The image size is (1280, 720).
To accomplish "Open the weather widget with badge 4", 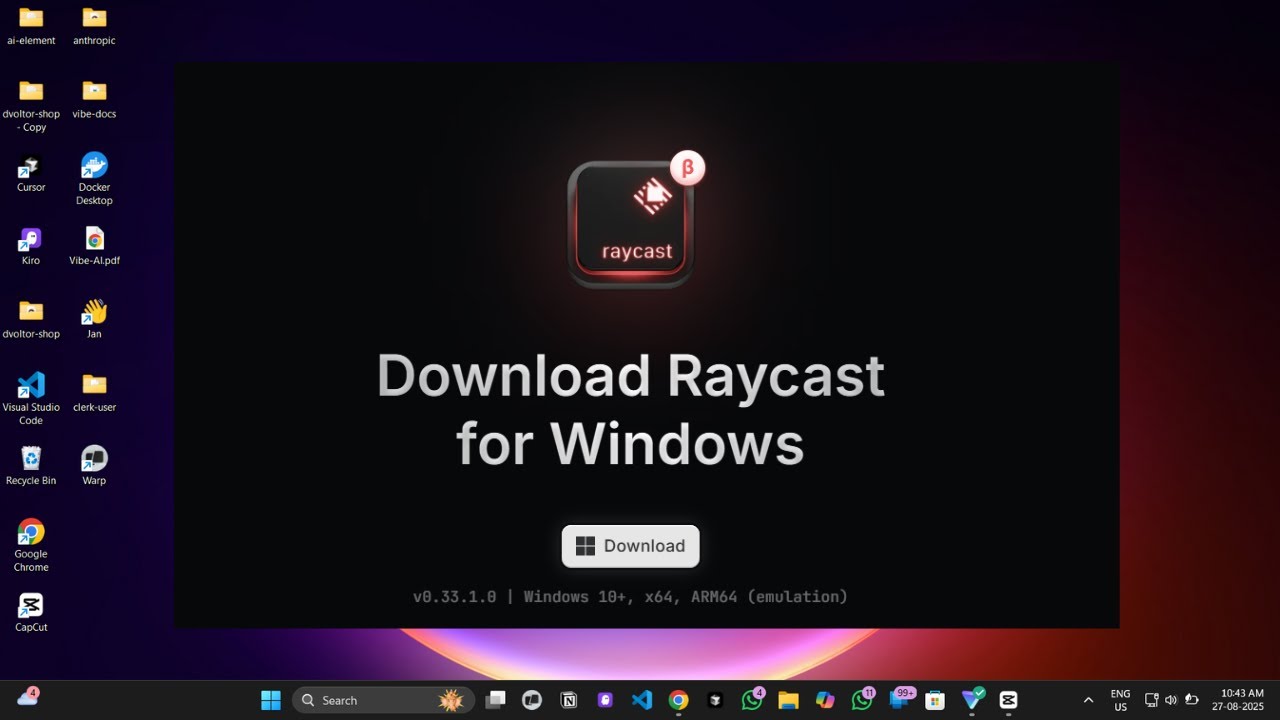I will (x=28, y=698).
